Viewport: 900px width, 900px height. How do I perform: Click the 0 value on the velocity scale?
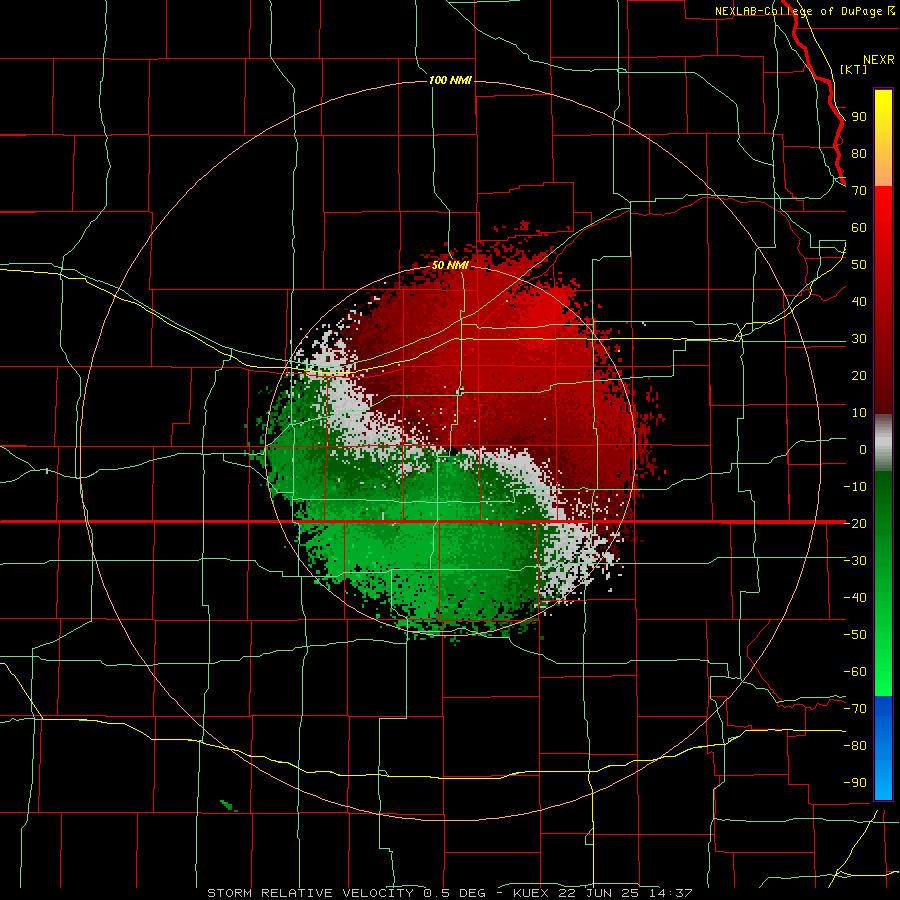coord(863,449)
